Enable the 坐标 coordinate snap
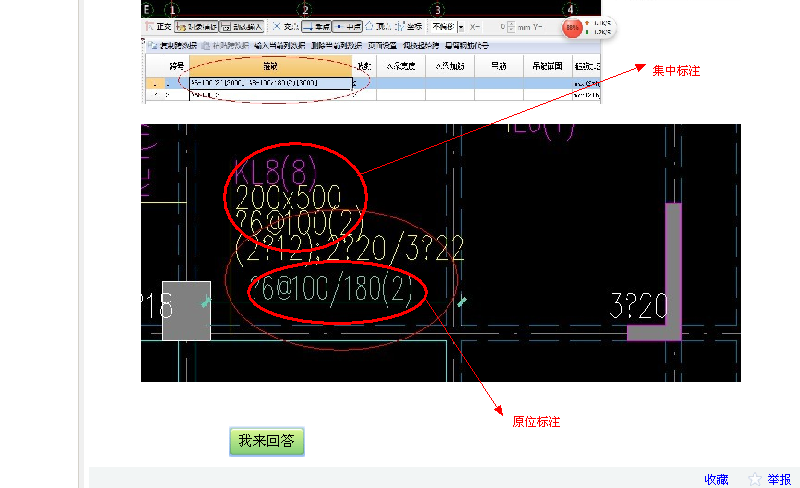The width and height of the screenshot is (800, 488). click(409, 27)
